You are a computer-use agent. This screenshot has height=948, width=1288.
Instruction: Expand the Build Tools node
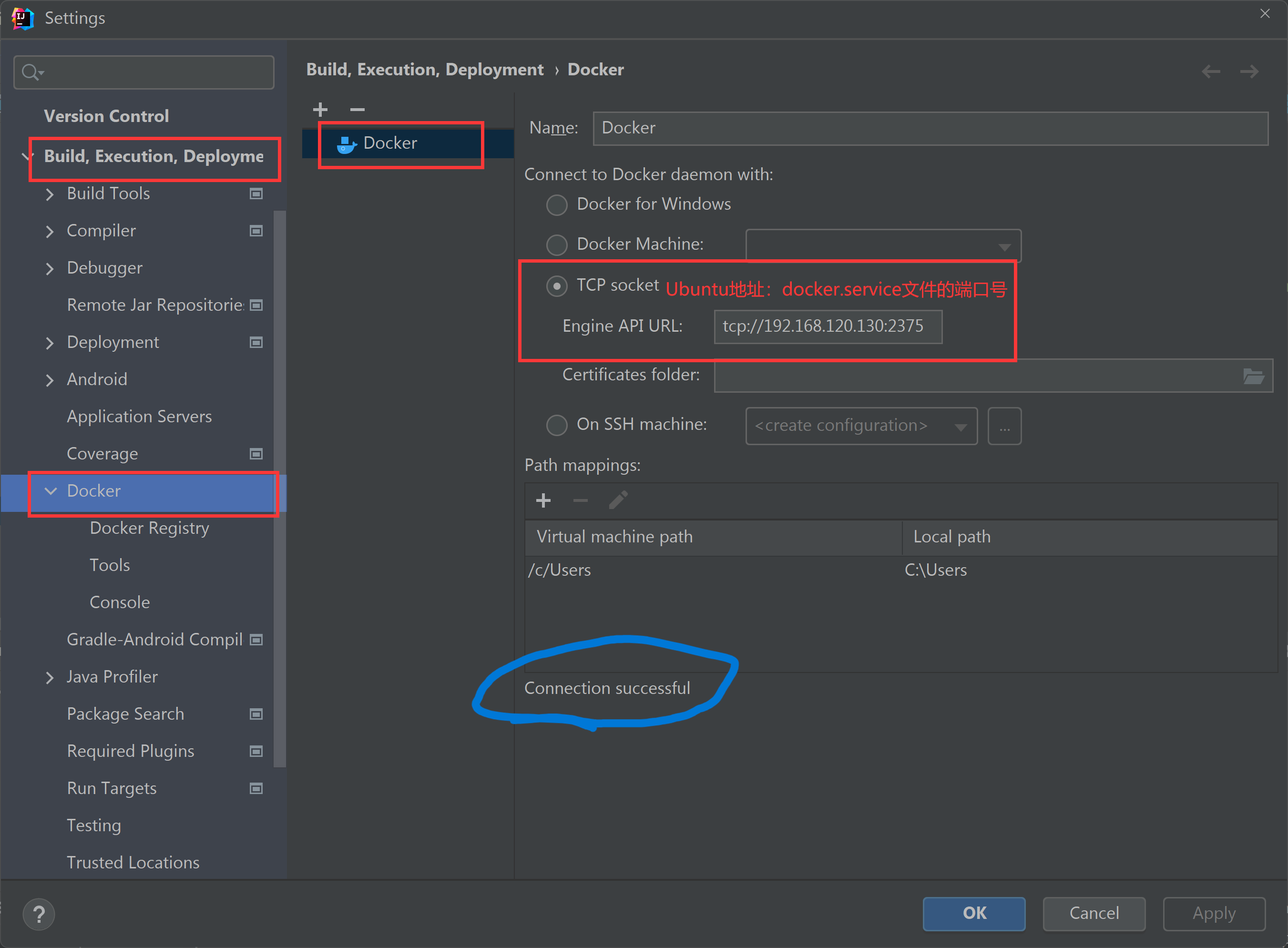pos(50,194)
